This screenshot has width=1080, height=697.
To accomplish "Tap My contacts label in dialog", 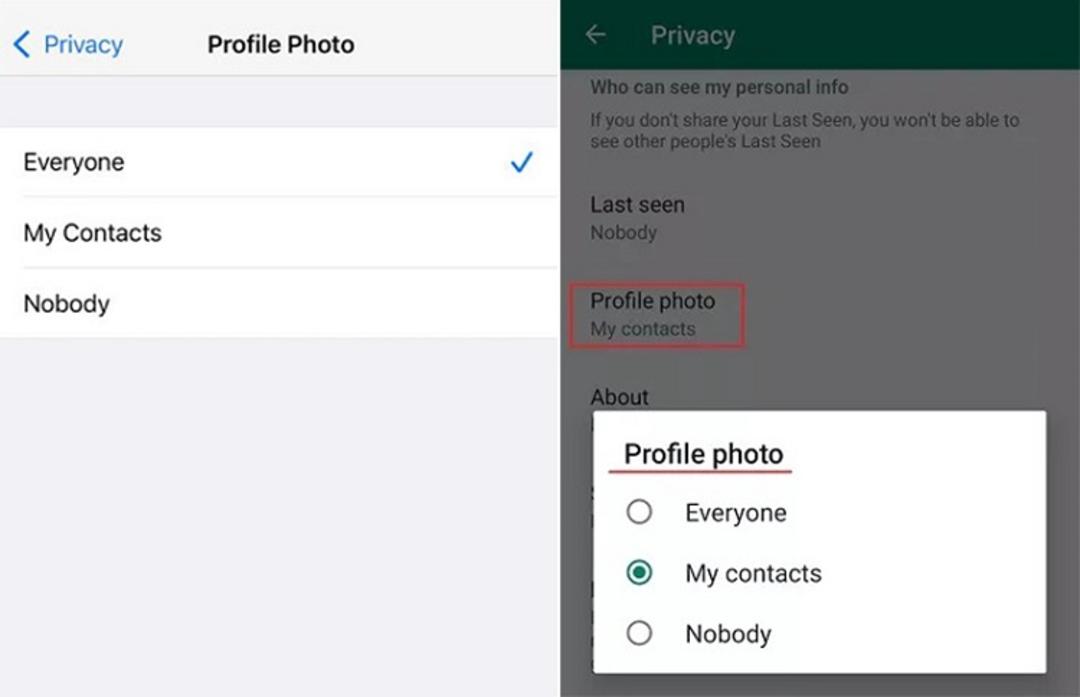I will 753,574.
